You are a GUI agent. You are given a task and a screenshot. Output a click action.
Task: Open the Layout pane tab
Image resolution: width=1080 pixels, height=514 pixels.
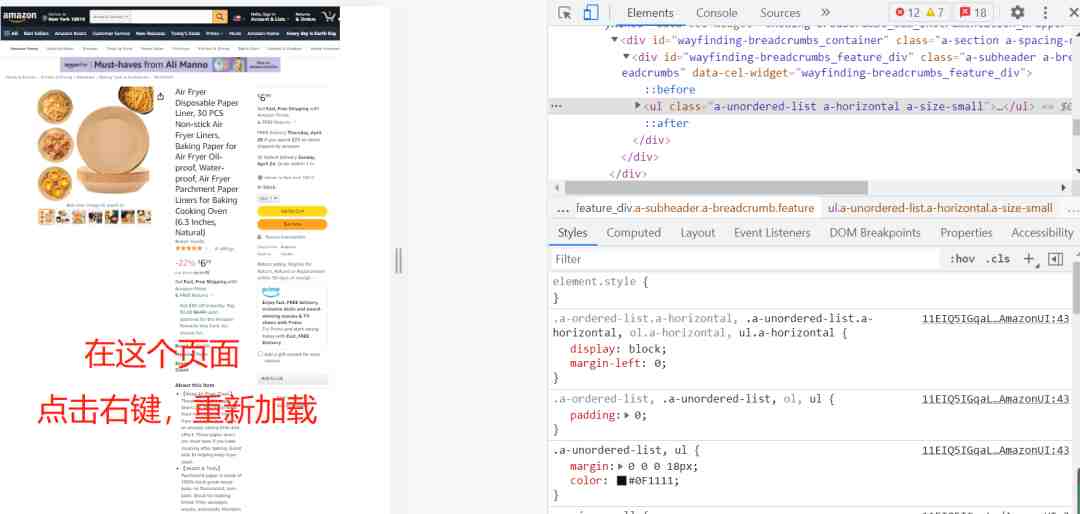click(x=697, y=233)
